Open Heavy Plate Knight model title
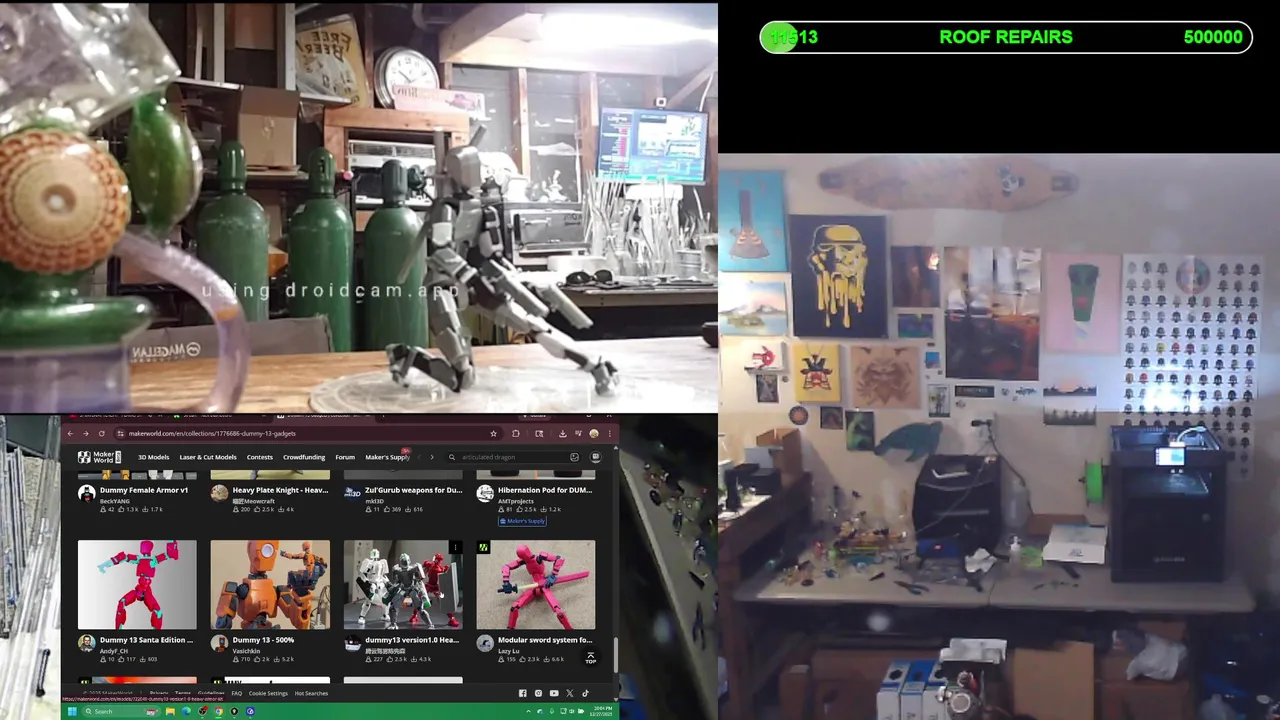Screen dimensions: 1280x720 click(280, 490)
